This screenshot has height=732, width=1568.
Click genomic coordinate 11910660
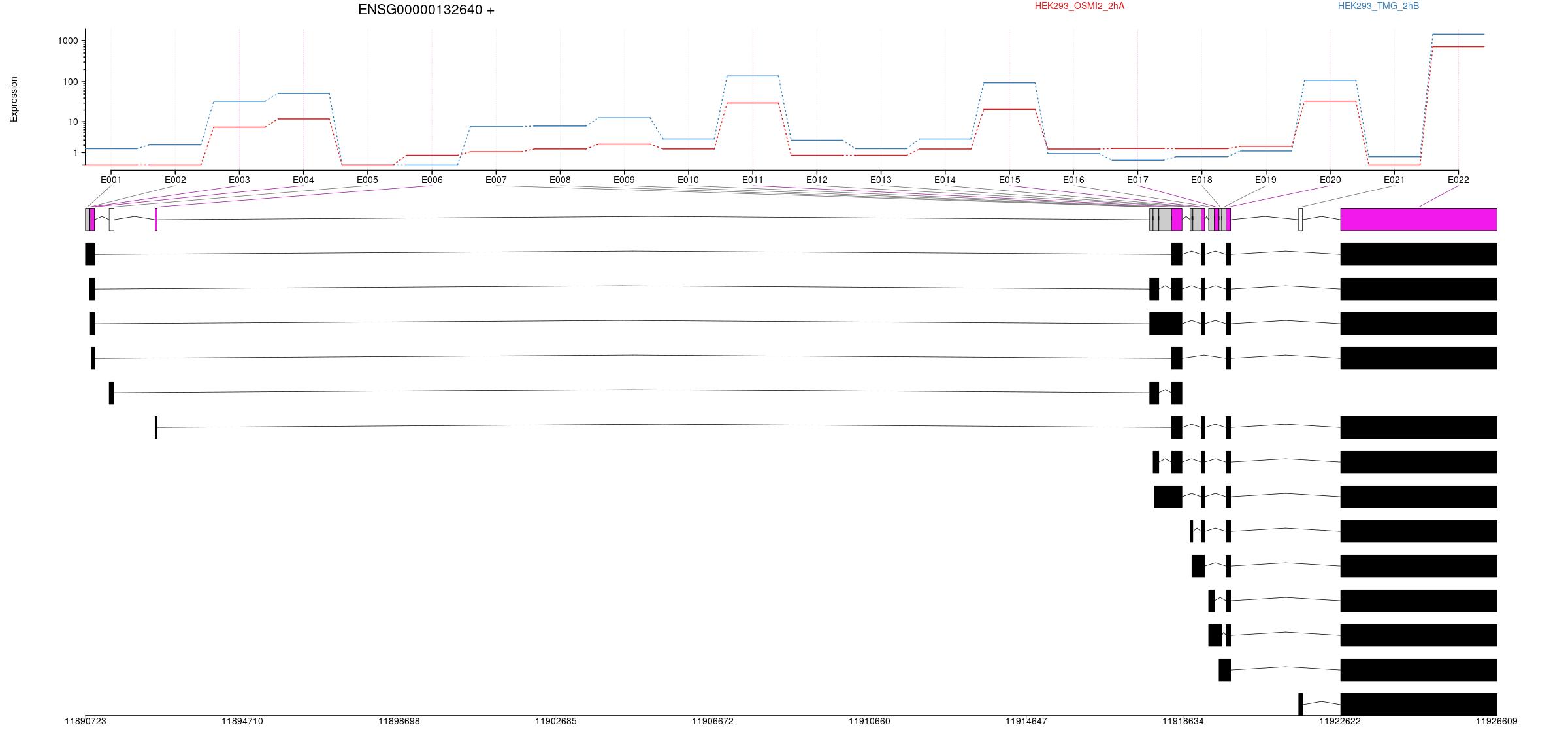click(869, 721)
